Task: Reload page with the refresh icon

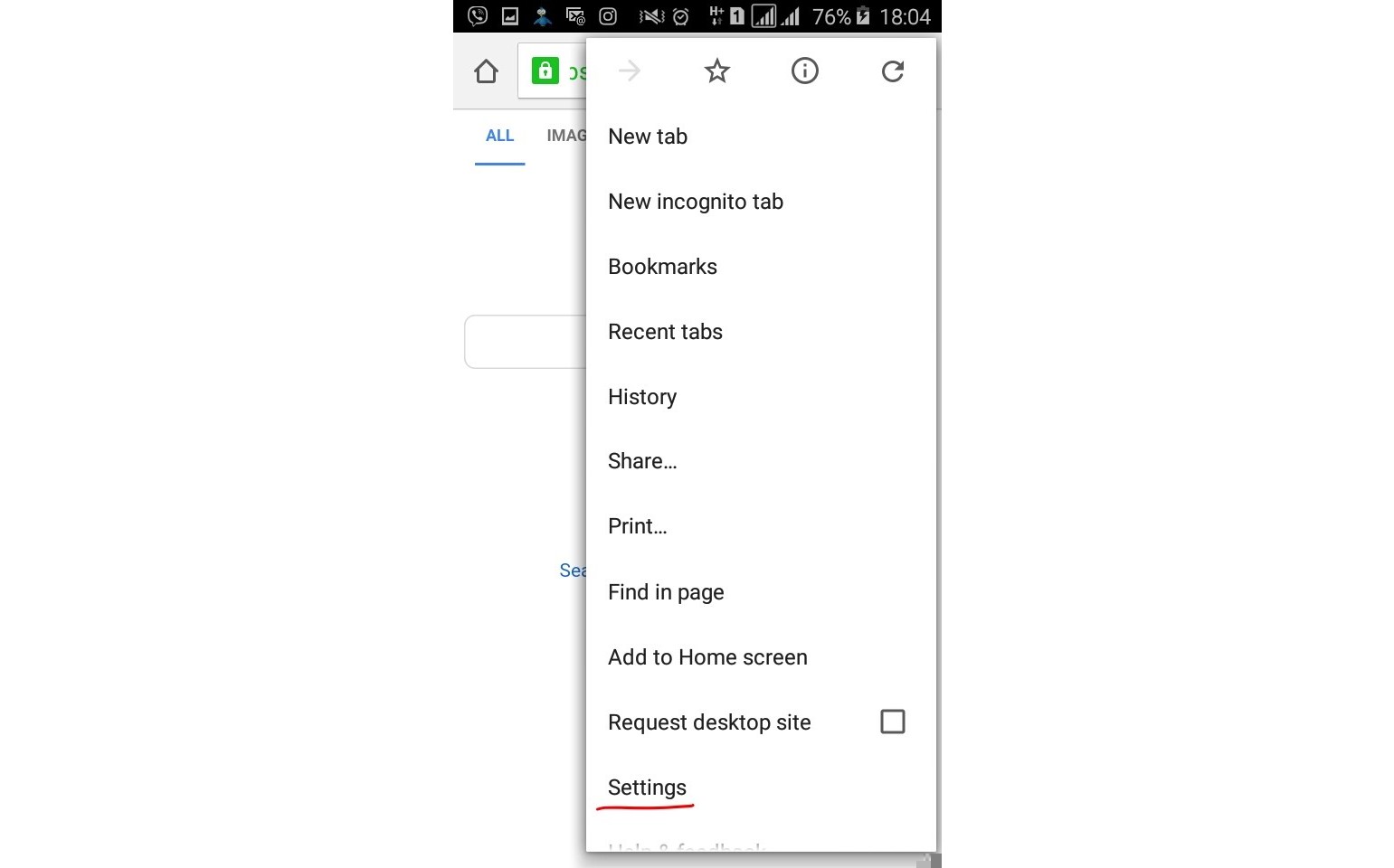Action: pos(893,71)
